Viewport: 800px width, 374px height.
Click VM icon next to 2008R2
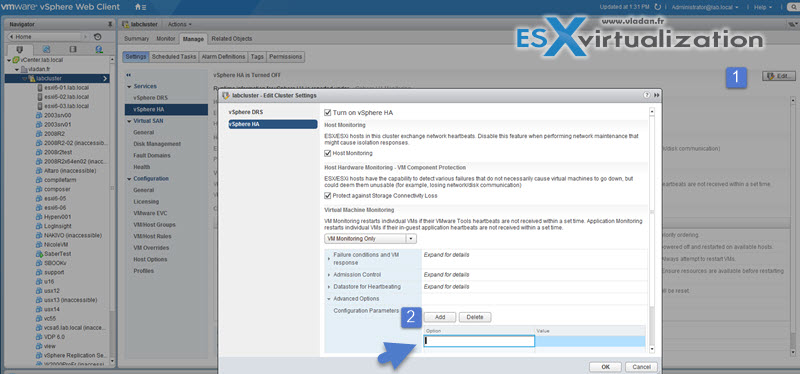[x=39, y=134]
